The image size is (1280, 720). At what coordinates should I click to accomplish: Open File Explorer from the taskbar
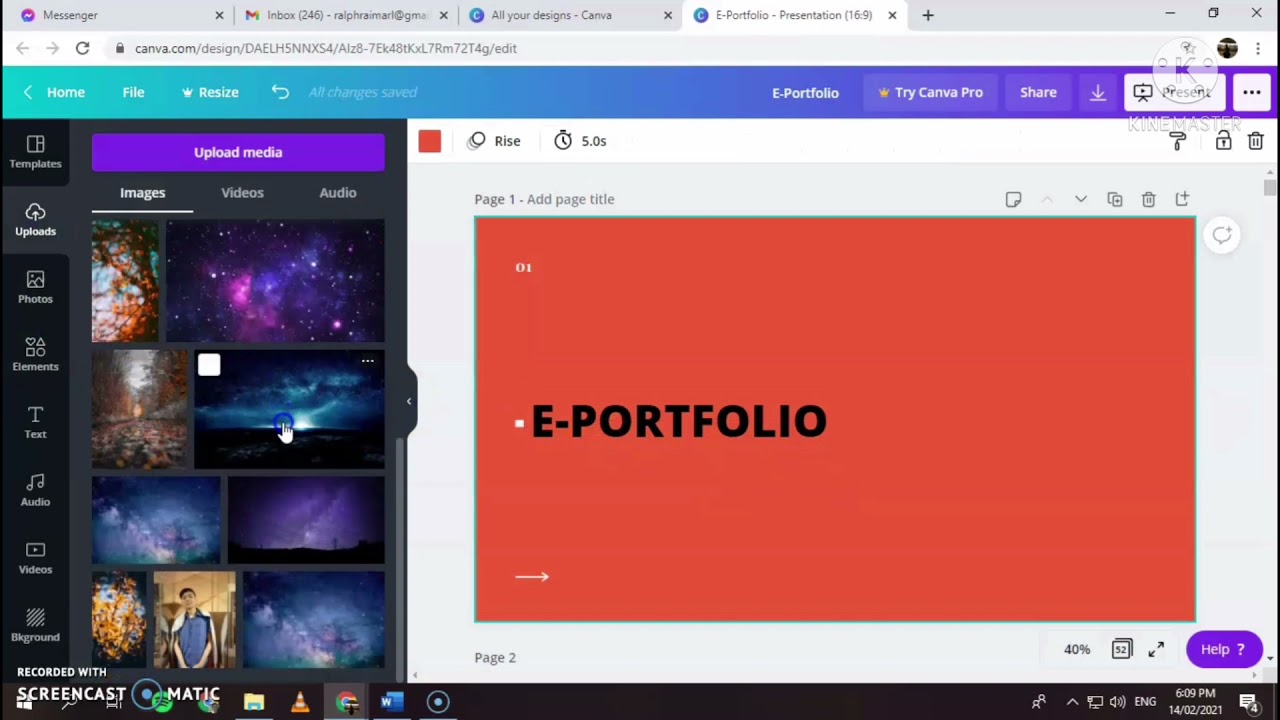pos(254,702)
